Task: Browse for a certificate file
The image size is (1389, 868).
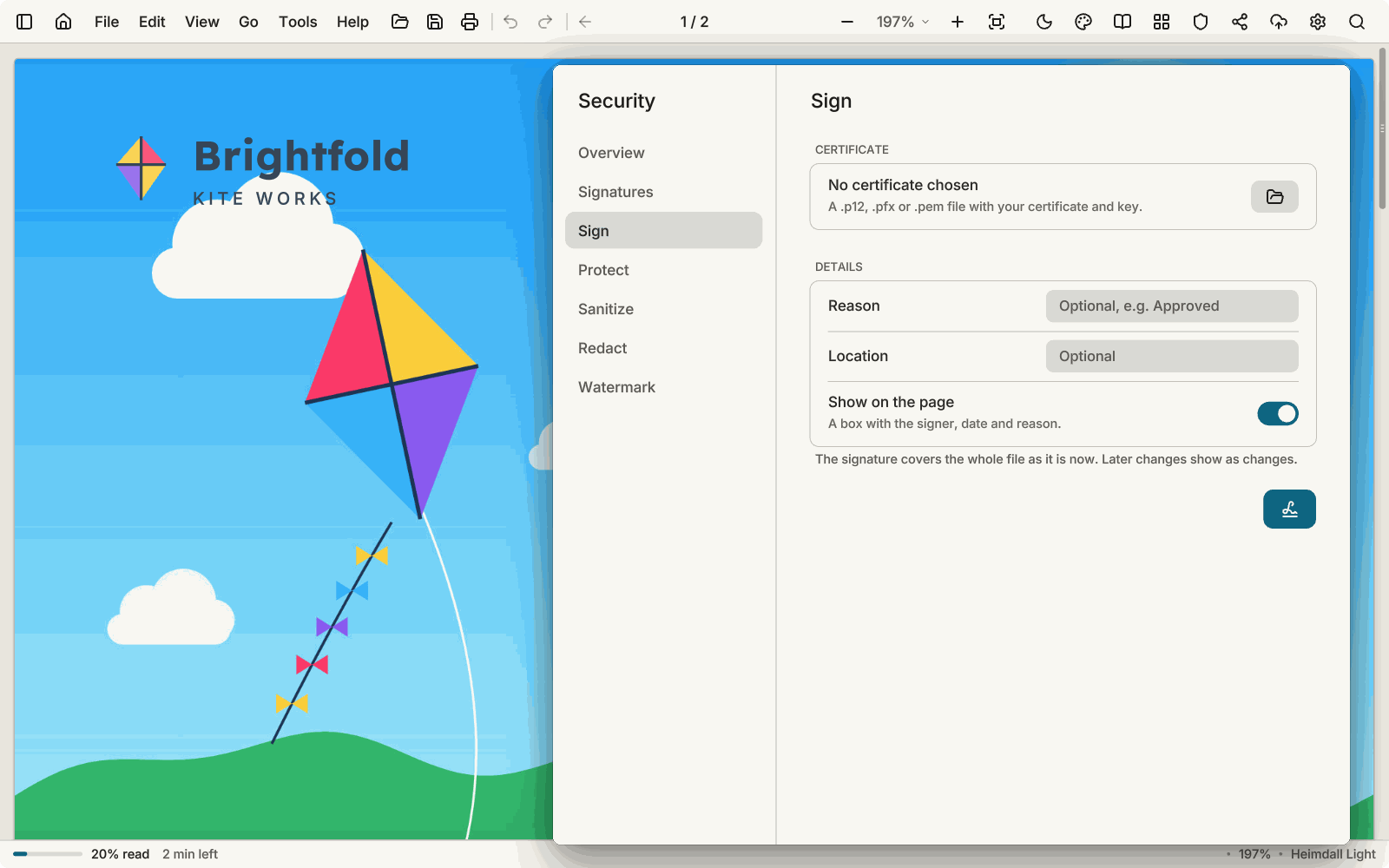Action: (x=1274, y=197)
